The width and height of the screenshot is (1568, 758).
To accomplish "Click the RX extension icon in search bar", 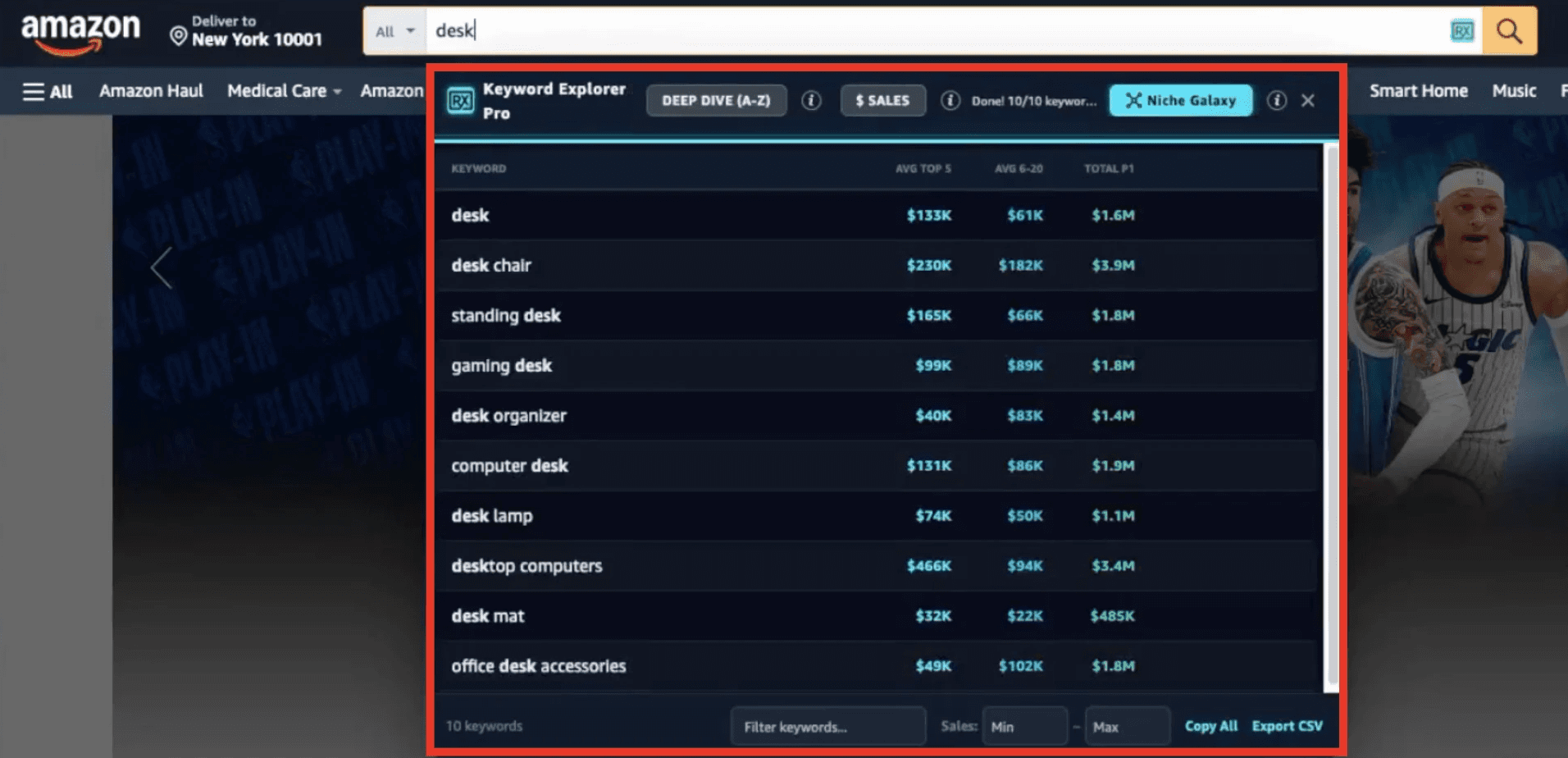I will pos(1461,31).
